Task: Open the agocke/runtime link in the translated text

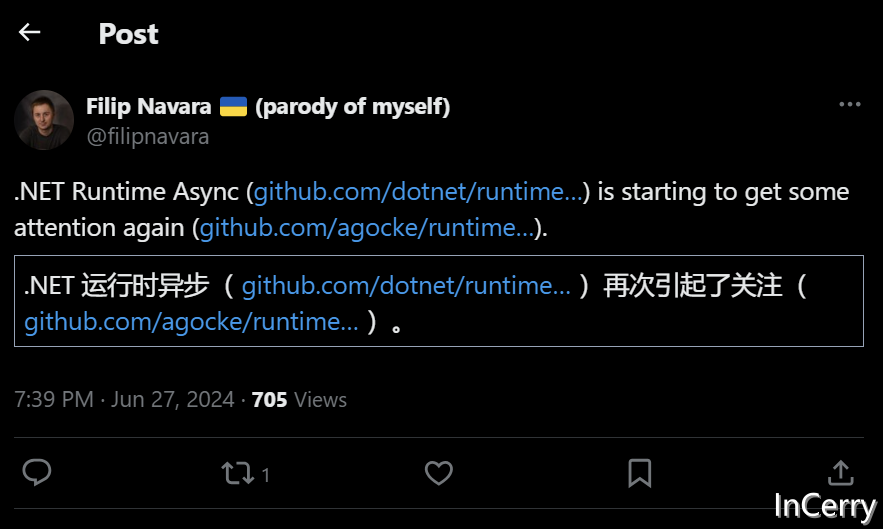Action: 191,322
